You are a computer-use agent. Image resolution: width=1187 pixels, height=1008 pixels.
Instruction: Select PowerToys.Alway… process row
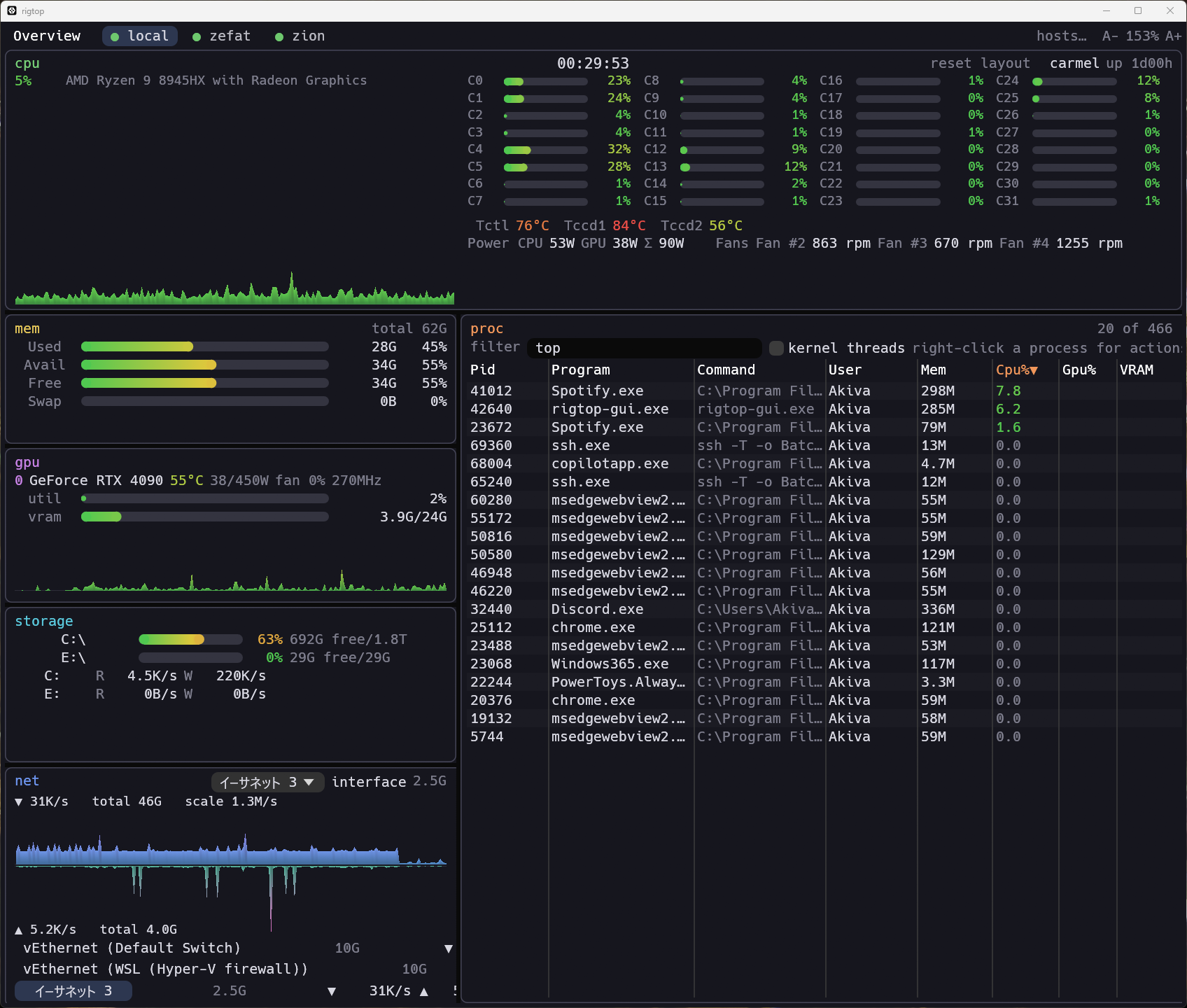tap(825, 682)
